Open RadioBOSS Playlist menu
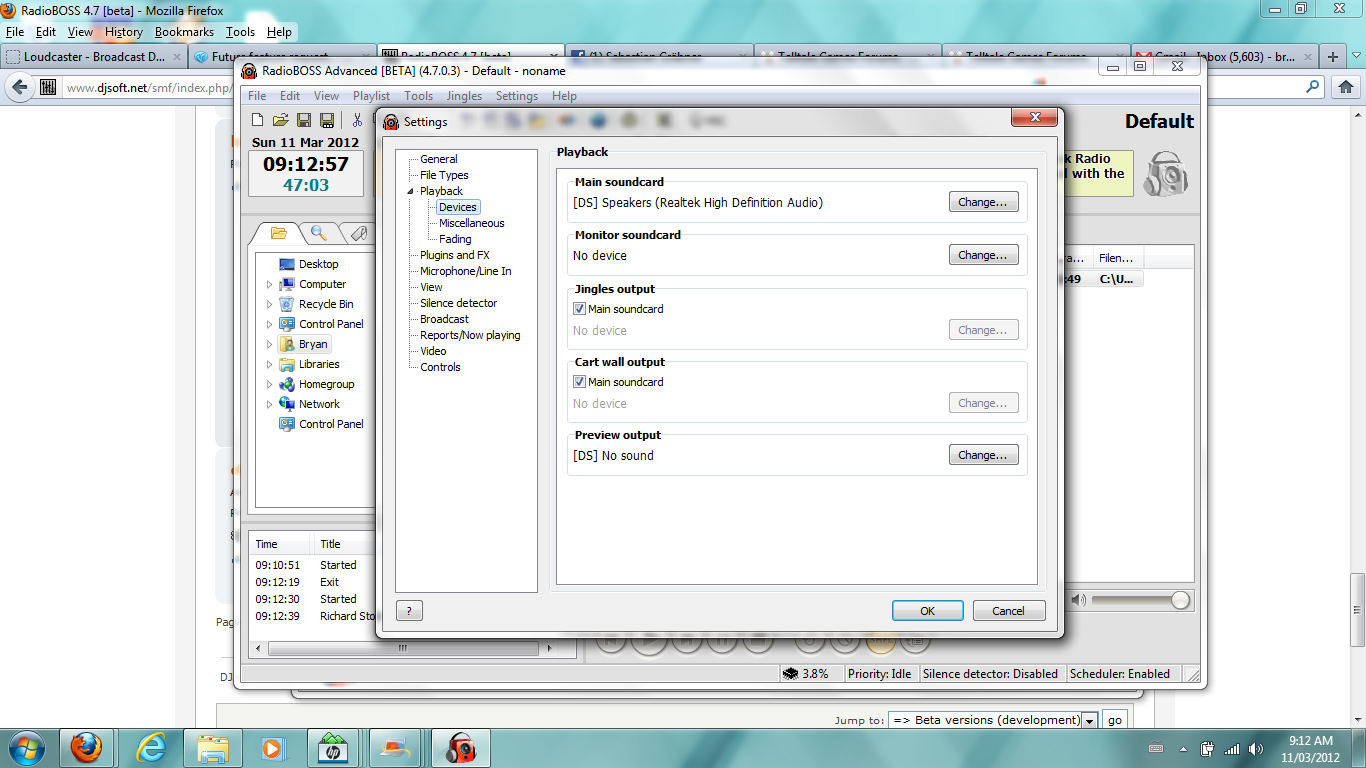This screenshot has height=768, width=1366. [371, 96]
